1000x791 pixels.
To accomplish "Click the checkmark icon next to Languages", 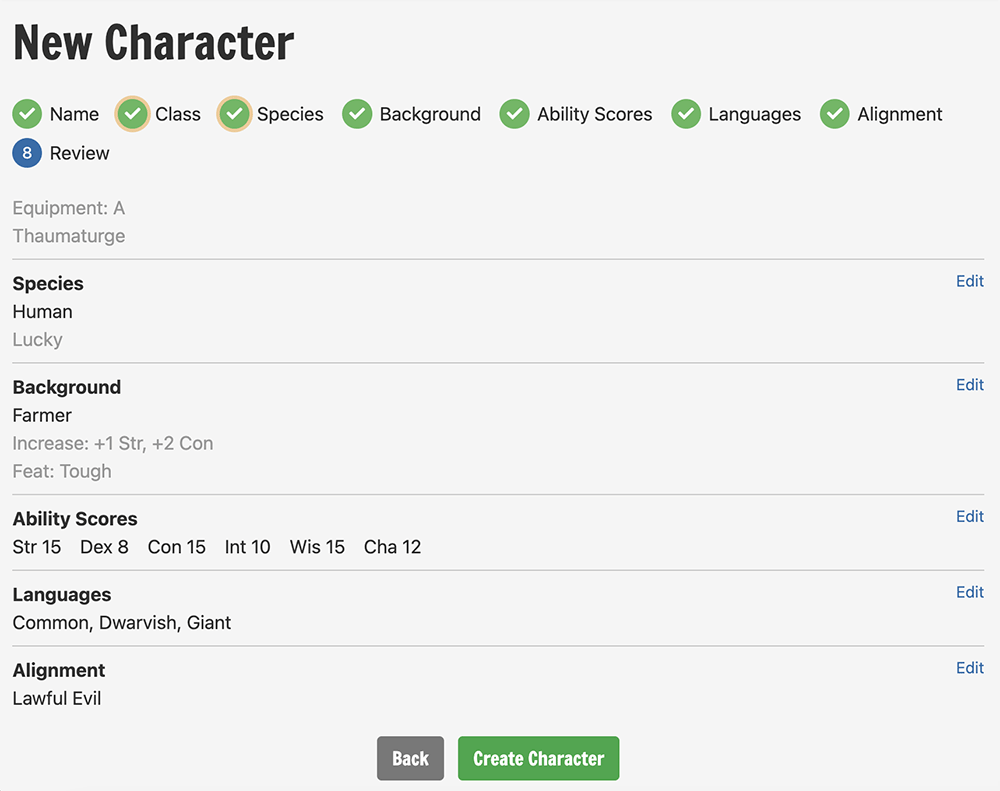I will click(686, 114).
